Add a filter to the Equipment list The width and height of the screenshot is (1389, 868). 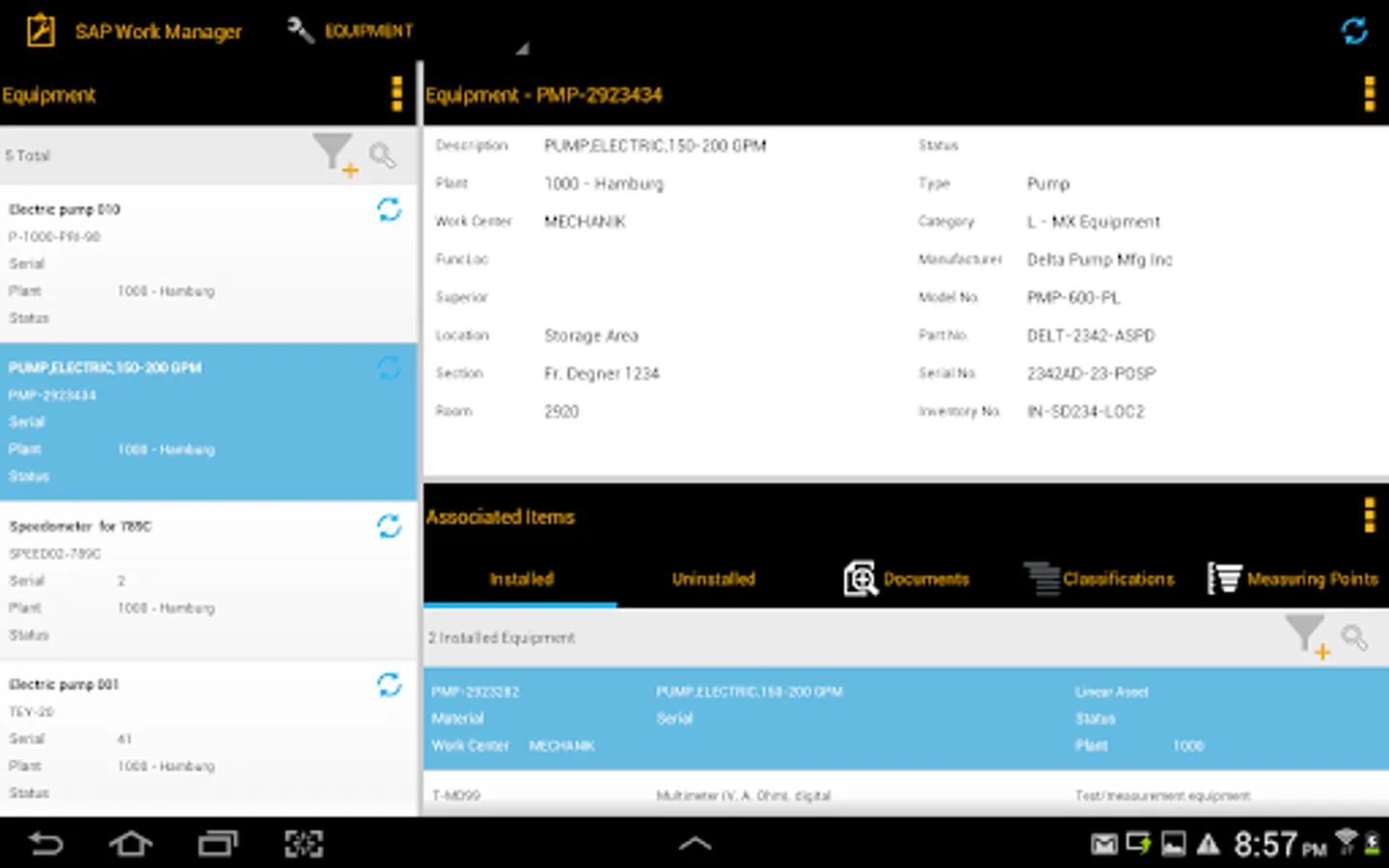(335, 154)
